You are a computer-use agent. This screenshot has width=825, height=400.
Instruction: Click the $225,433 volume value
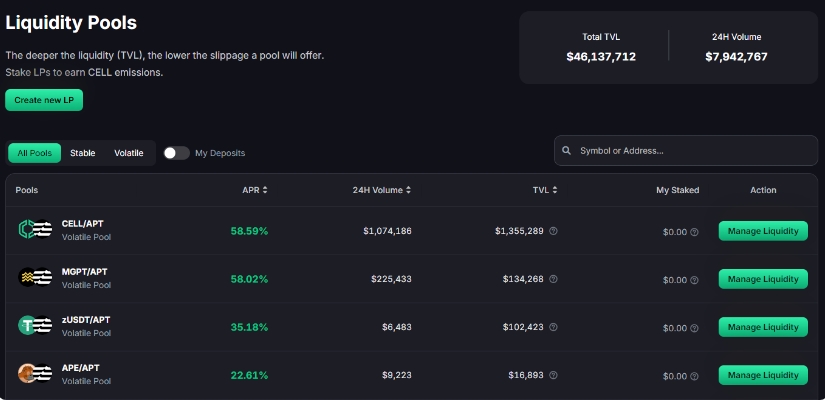coord(391,279)
